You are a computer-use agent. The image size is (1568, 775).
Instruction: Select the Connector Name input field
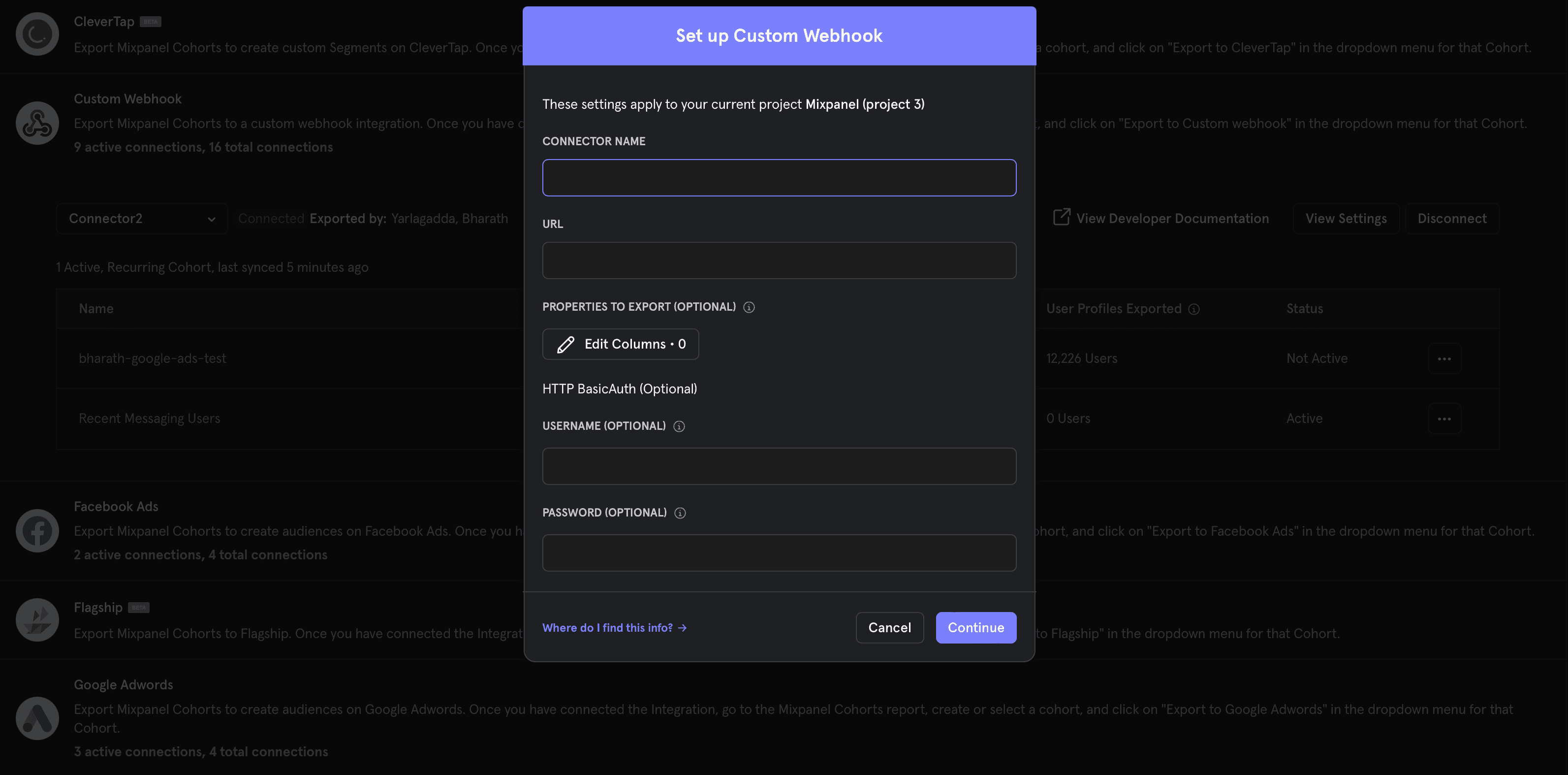tap(779, 177)
